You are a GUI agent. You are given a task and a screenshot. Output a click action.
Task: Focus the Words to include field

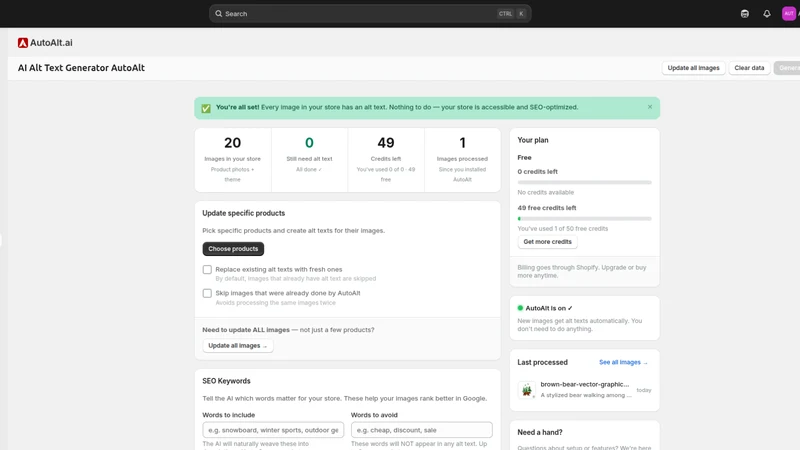coord(273,430)
